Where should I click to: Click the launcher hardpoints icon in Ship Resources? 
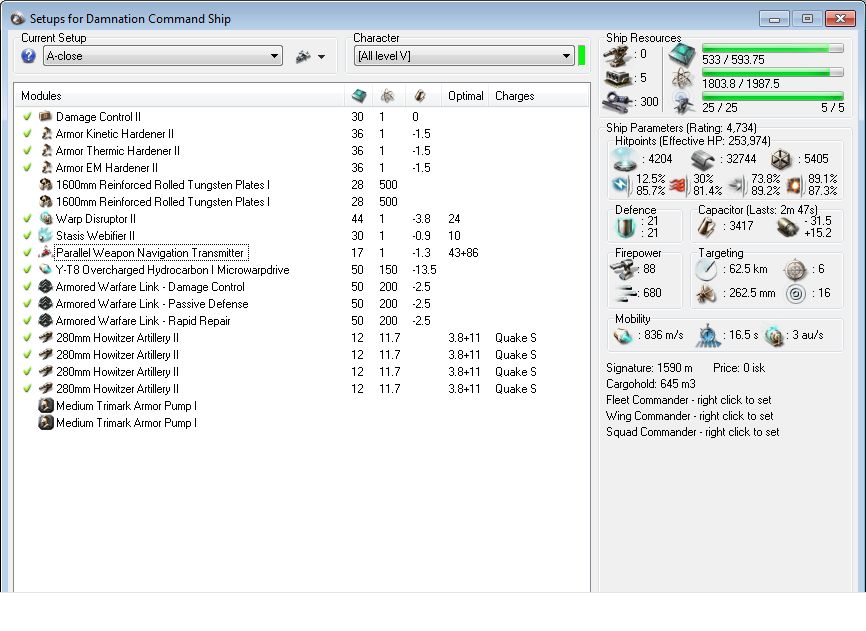coord(617,78)
